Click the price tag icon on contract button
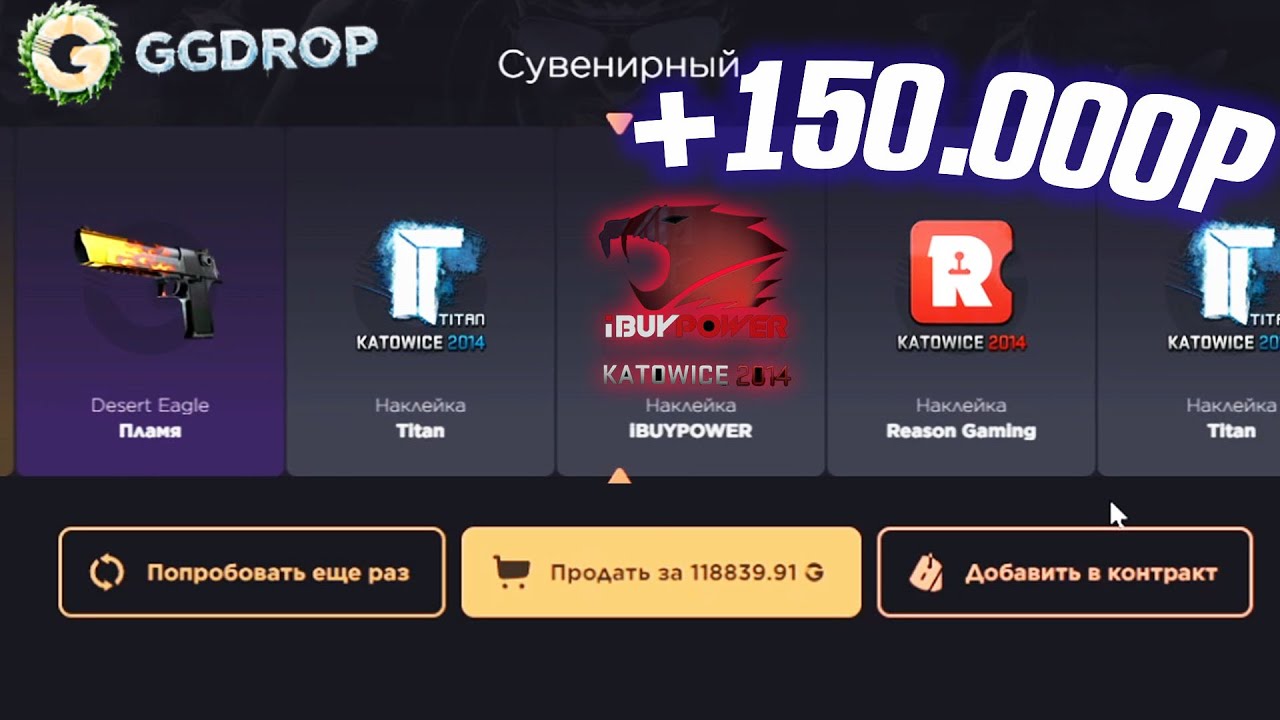Image resolution: width=1280 pixels, height=720 pixels. pos(925,573)
